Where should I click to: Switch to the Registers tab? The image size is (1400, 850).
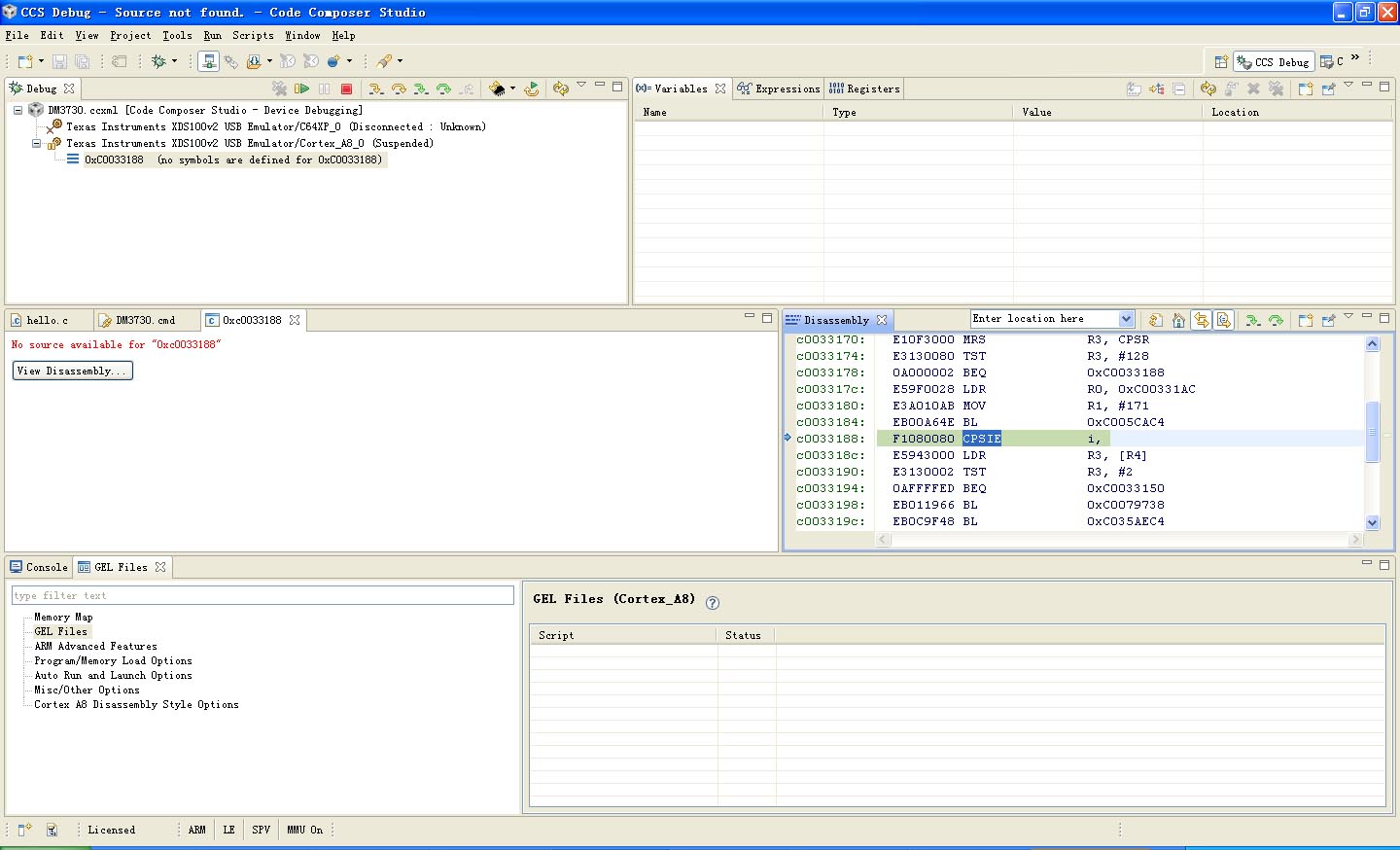(x=864, y=89)
